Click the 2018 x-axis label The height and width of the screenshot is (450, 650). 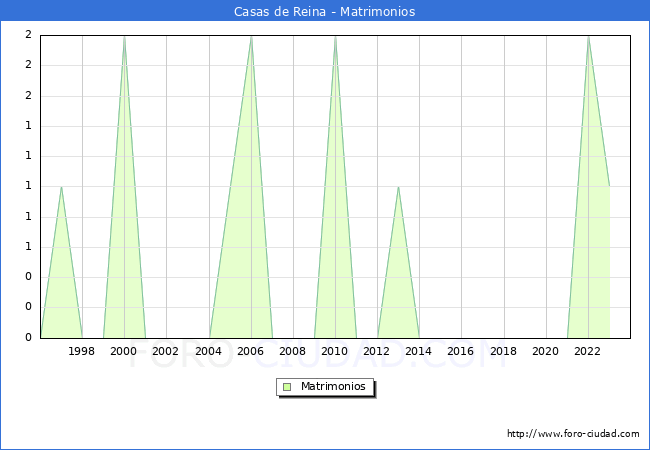click(x=504, y=351)
